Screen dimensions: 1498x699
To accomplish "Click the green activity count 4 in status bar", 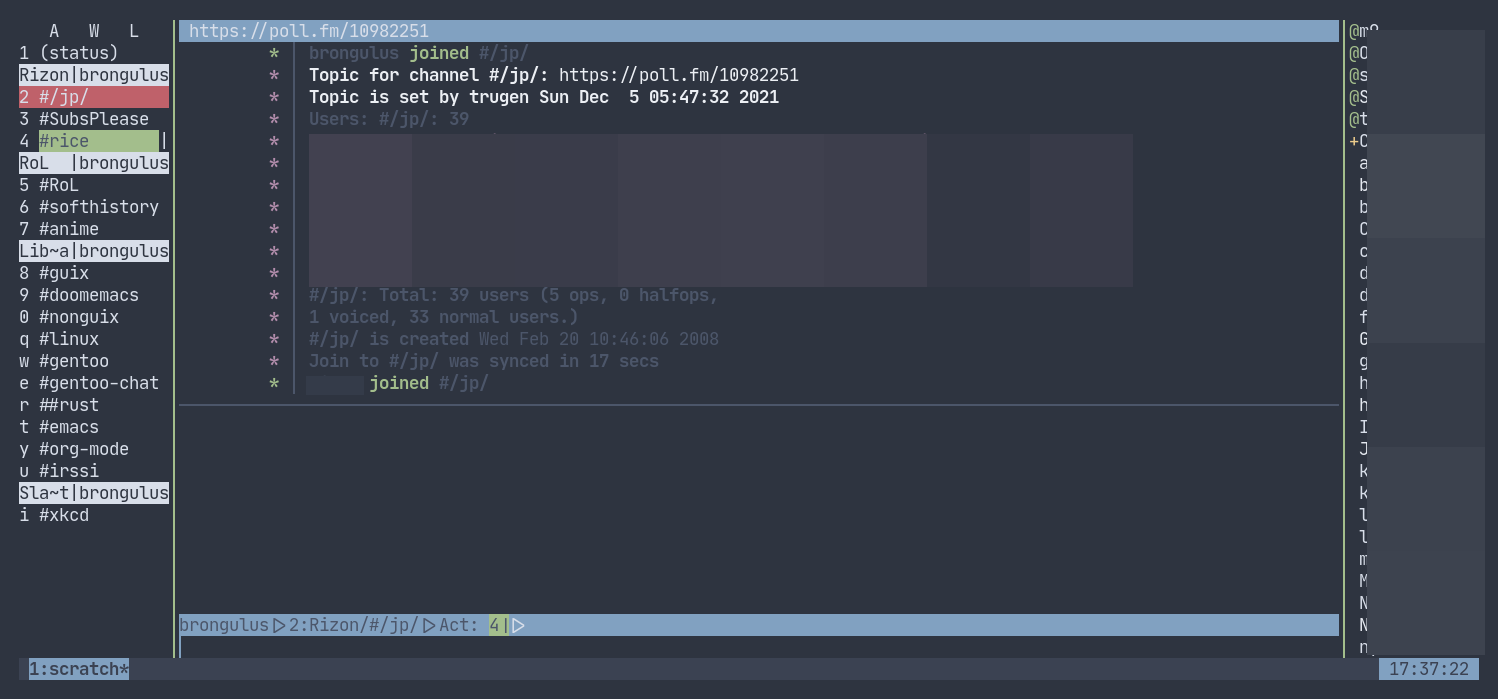I will 494,624.
